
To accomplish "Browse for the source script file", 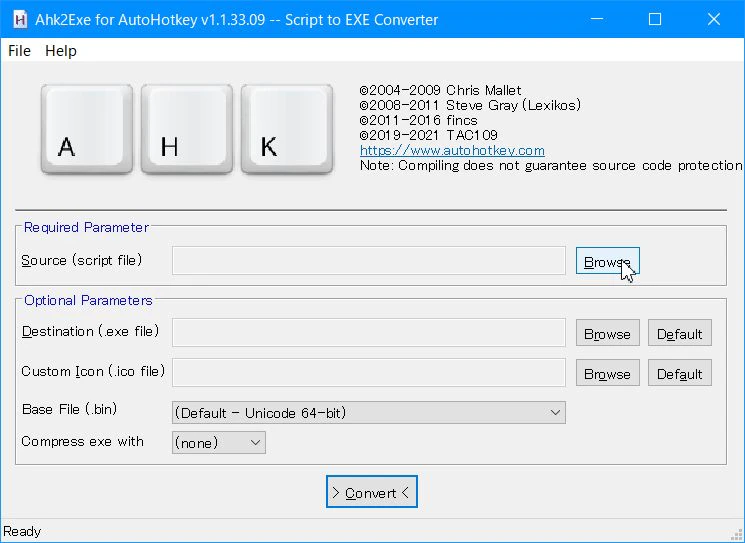I will coord(608,261).
